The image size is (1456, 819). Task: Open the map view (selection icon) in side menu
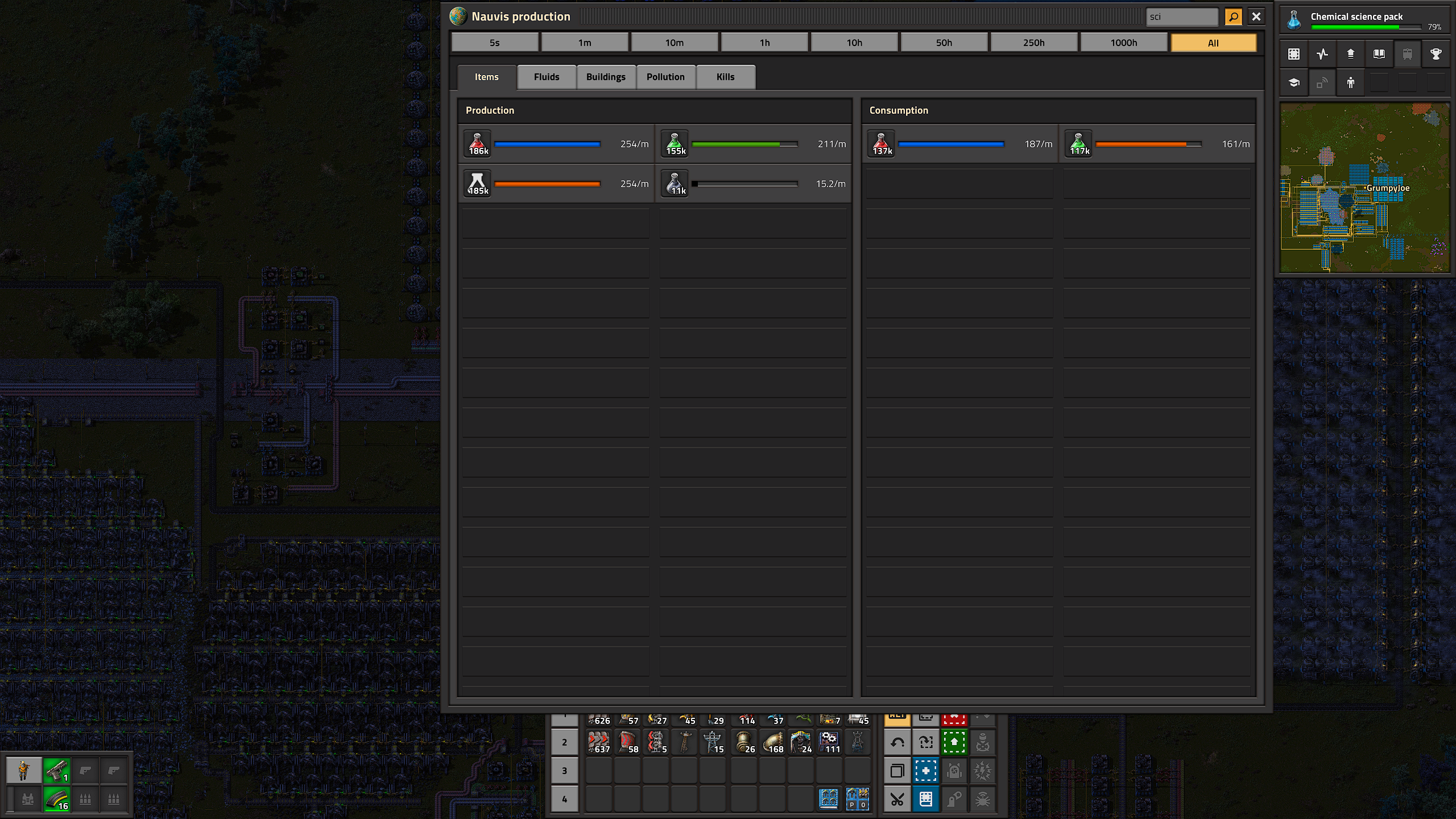pos(1294,54)
